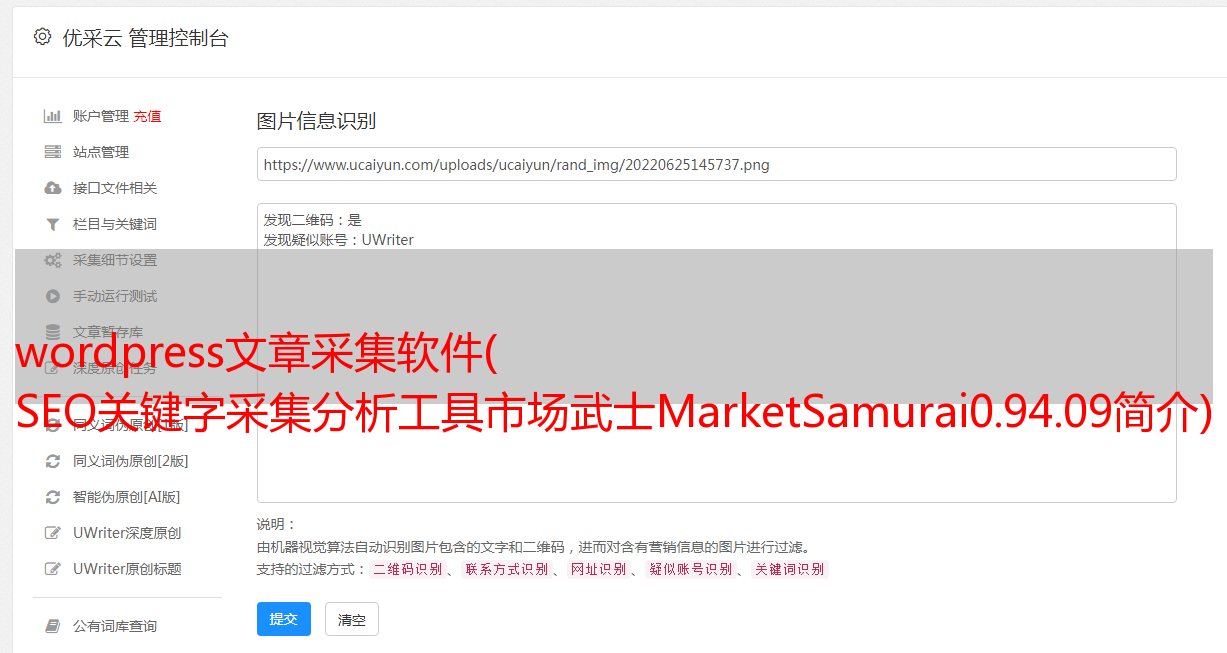1227x653 pixels.
Task: Open the 站点管理 menu item
Action: [101, 152]
